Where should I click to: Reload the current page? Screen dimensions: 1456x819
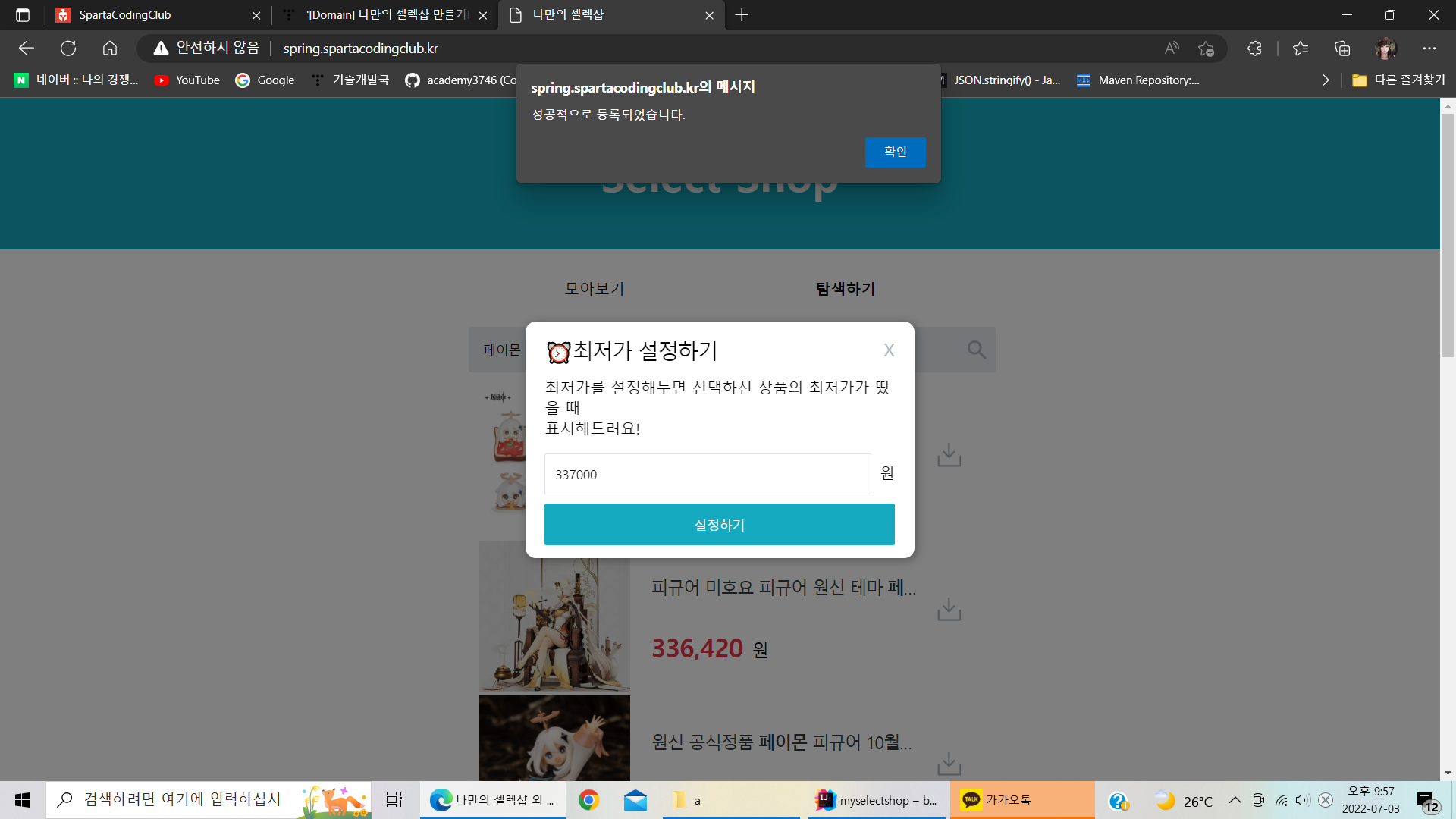pyautogui.click(x=68, y=49)
